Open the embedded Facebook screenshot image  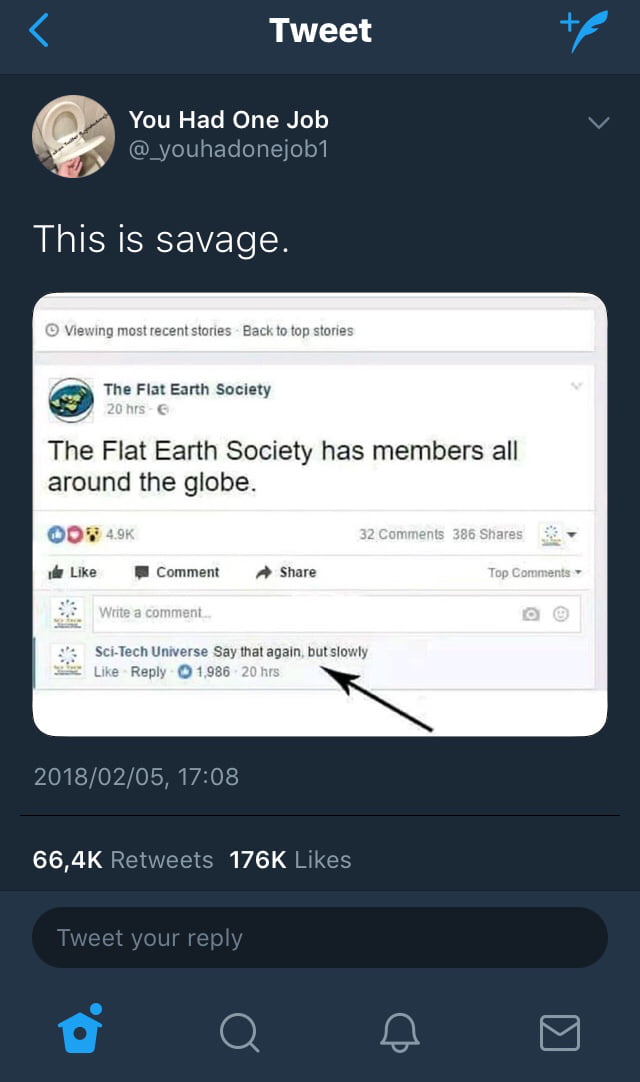[320, 515]
